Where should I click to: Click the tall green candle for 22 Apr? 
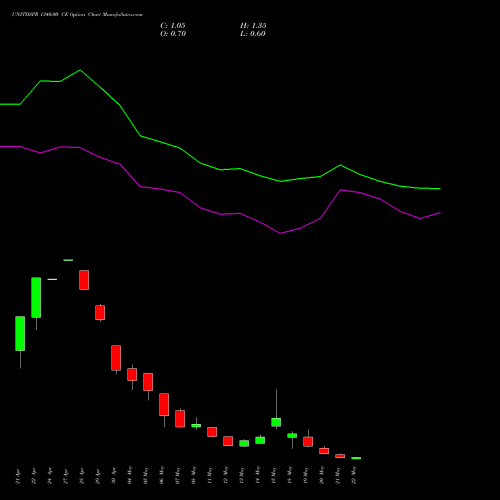point(36,297)
